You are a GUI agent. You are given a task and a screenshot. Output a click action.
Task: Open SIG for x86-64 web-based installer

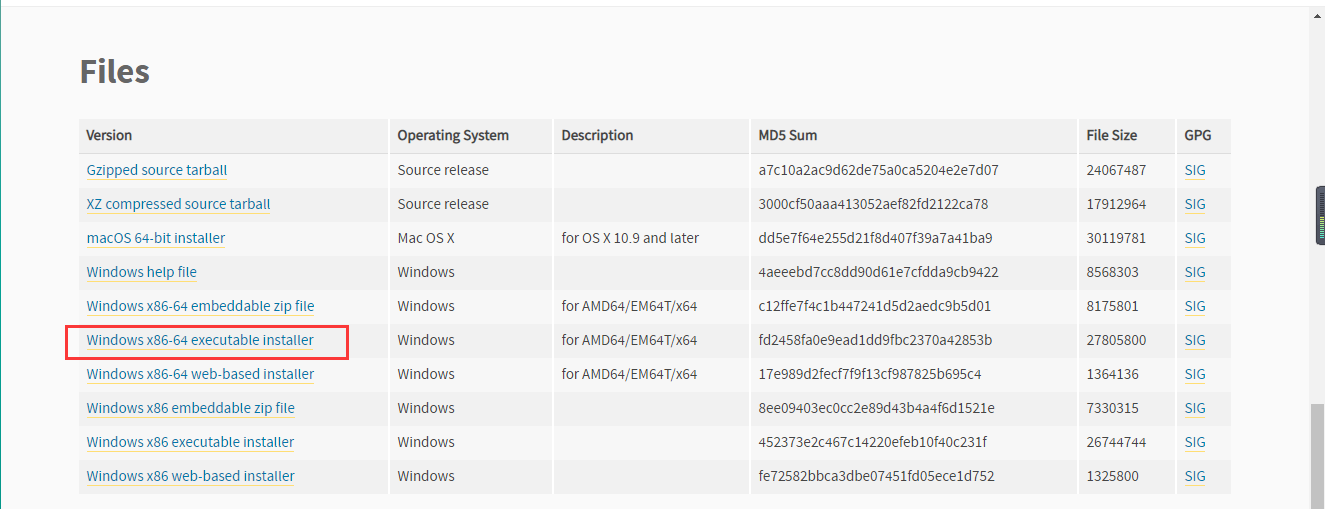click(x=1195, y=374)
